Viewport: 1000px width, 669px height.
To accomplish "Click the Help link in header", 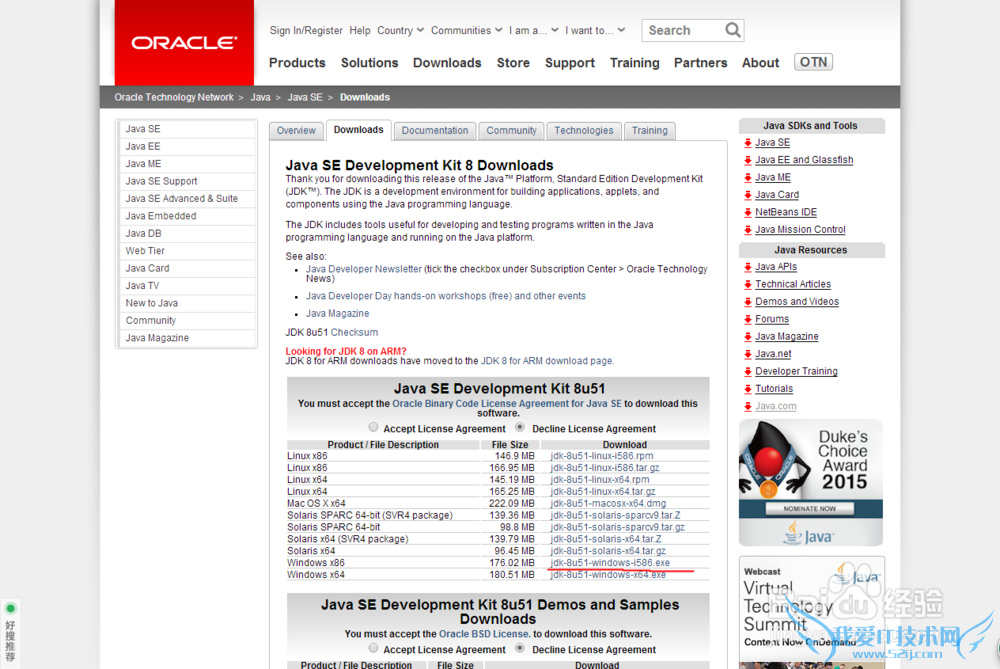I will (360, 30).
